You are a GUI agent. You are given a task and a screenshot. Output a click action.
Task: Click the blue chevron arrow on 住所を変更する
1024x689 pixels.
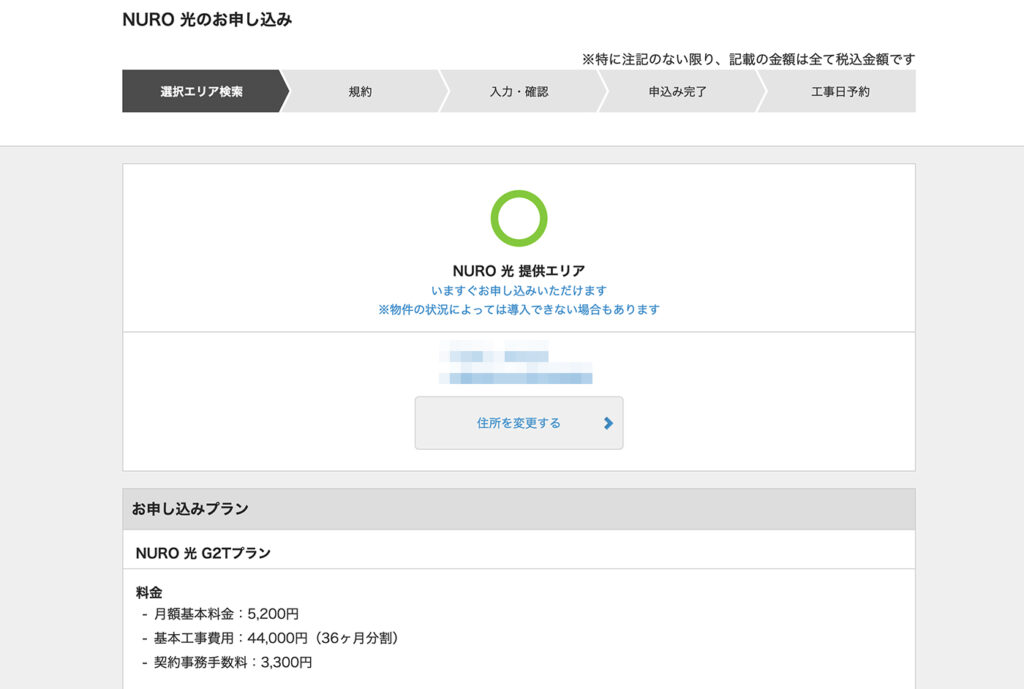coord(608,423)
